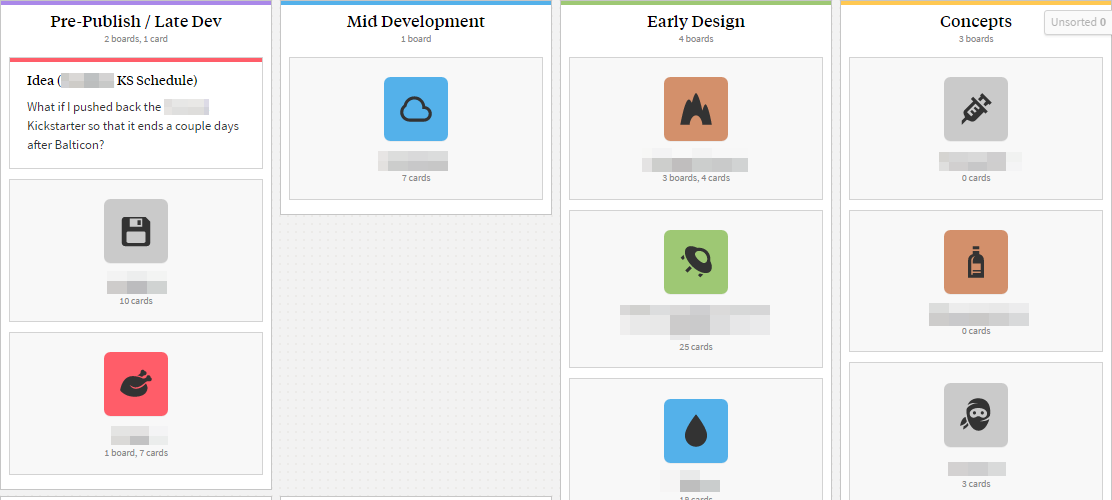Image resolution: width=1112 pixels, height=500 pixels.
Task: Click the '25 cards' label
Action: [696, 347]
